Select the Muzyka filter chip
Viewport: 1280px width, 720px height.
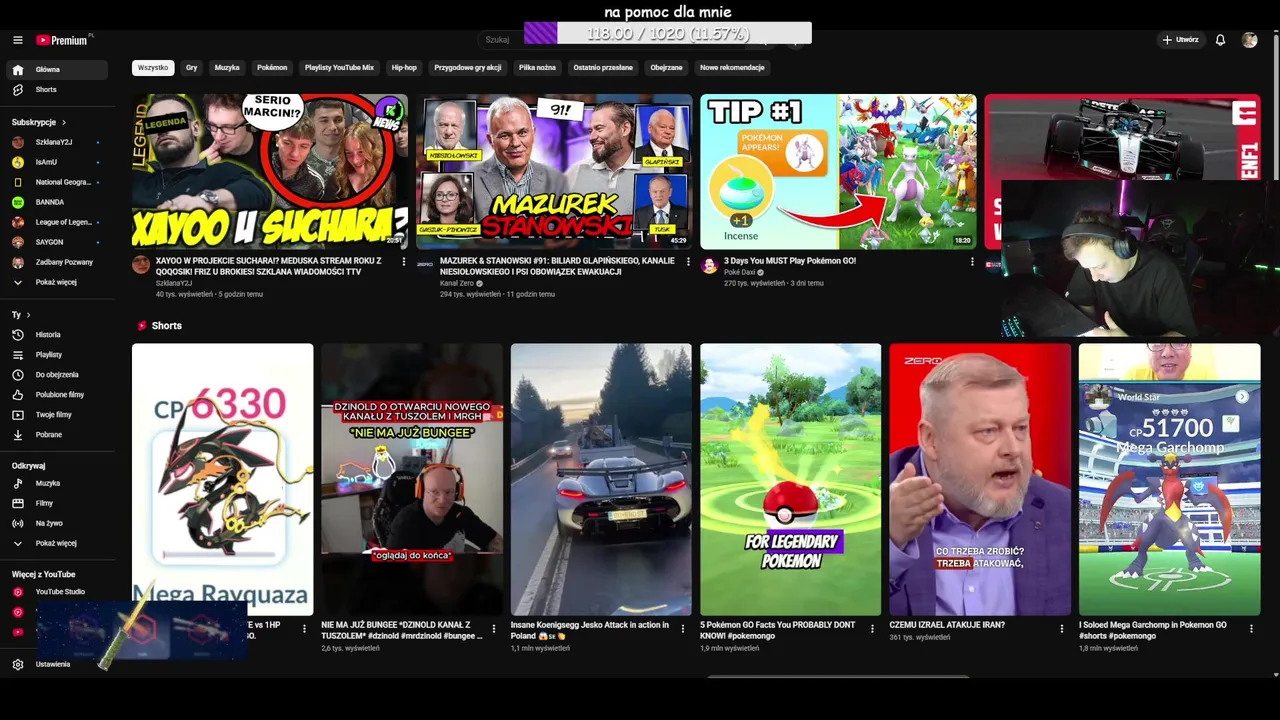coord(227,68)
